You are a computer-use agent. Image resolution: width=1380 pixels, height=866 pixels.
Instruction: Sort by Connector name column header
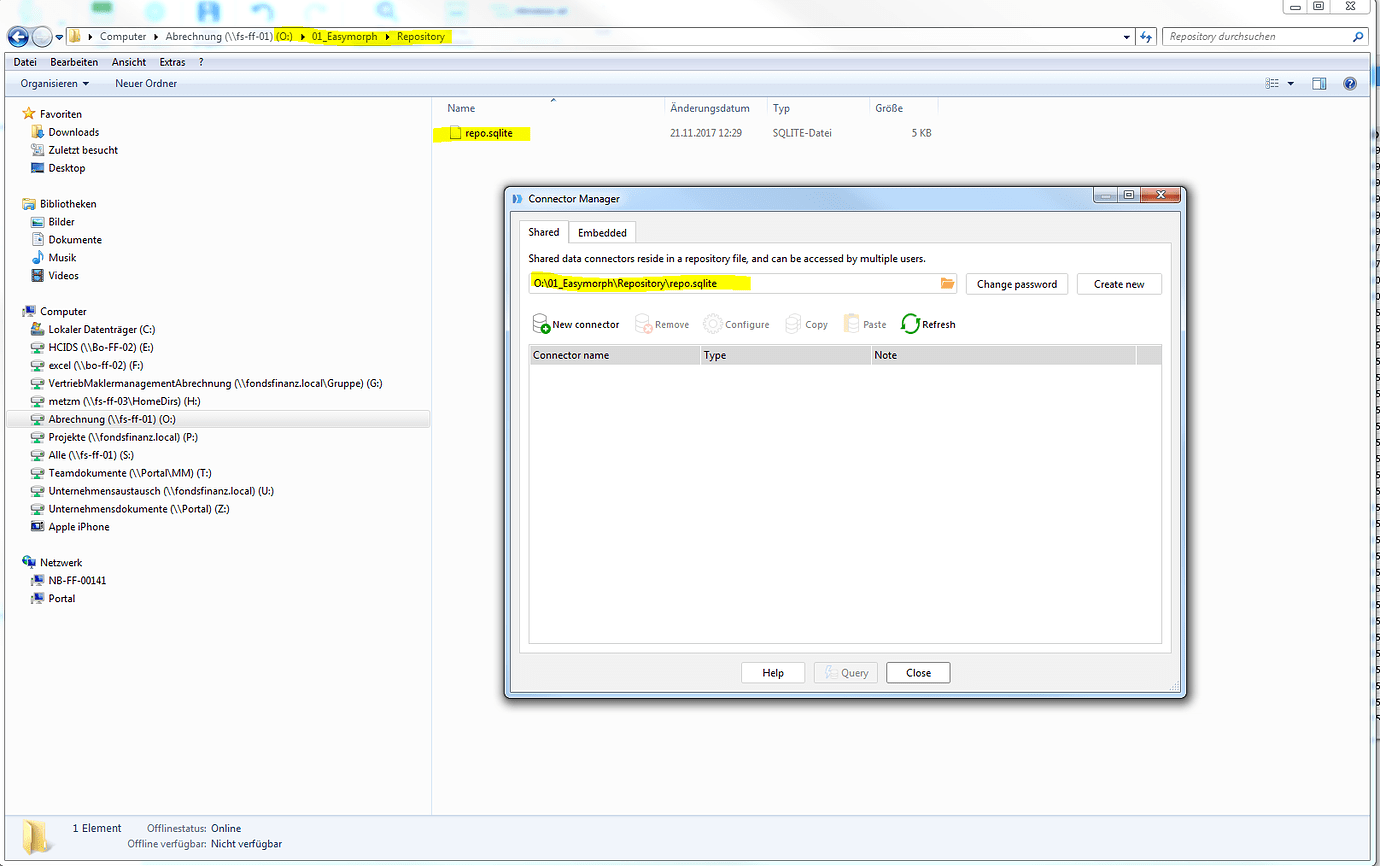coord(614,355)
